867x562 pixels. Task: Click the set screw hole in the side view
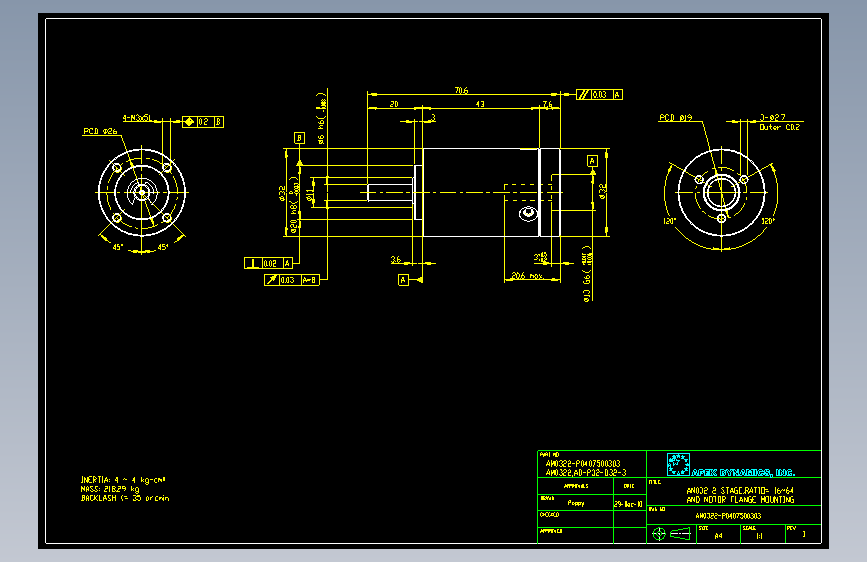529,212
